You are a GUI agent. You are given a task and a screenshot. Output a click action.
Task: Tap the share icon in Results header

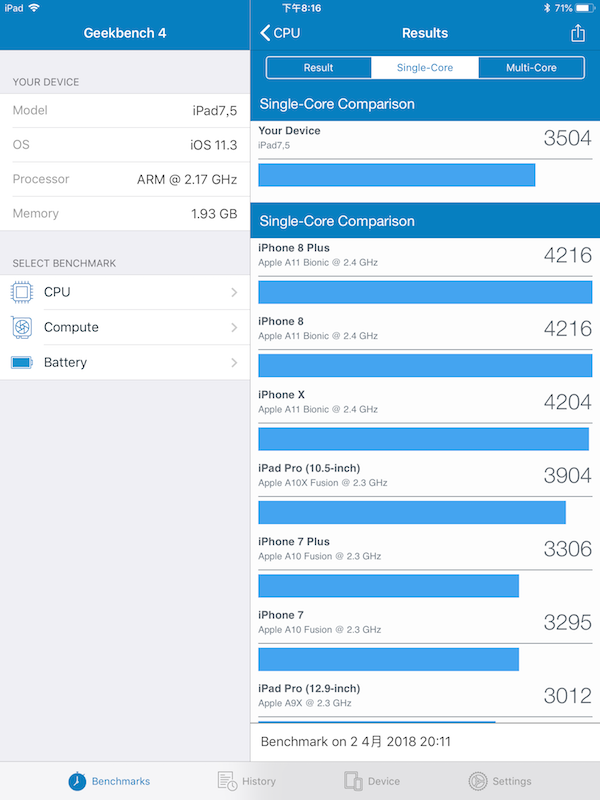pyautogui.click(x=578, y=33)
